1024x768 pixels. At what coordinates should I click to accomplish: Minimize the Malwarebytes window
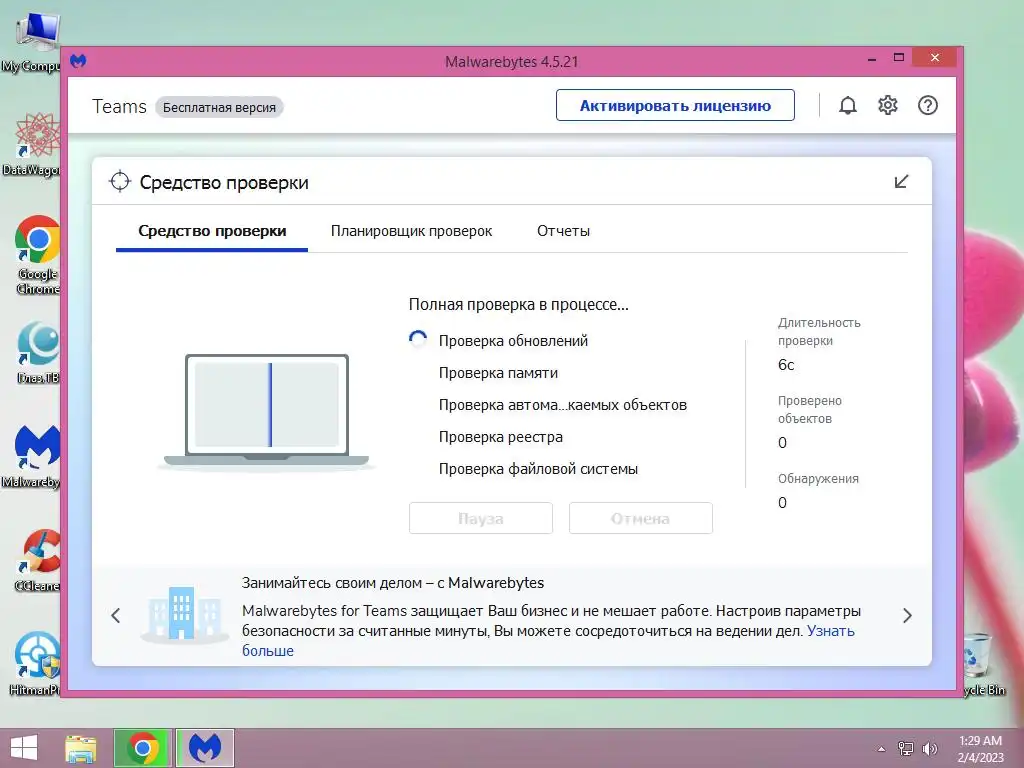(872, 59)
